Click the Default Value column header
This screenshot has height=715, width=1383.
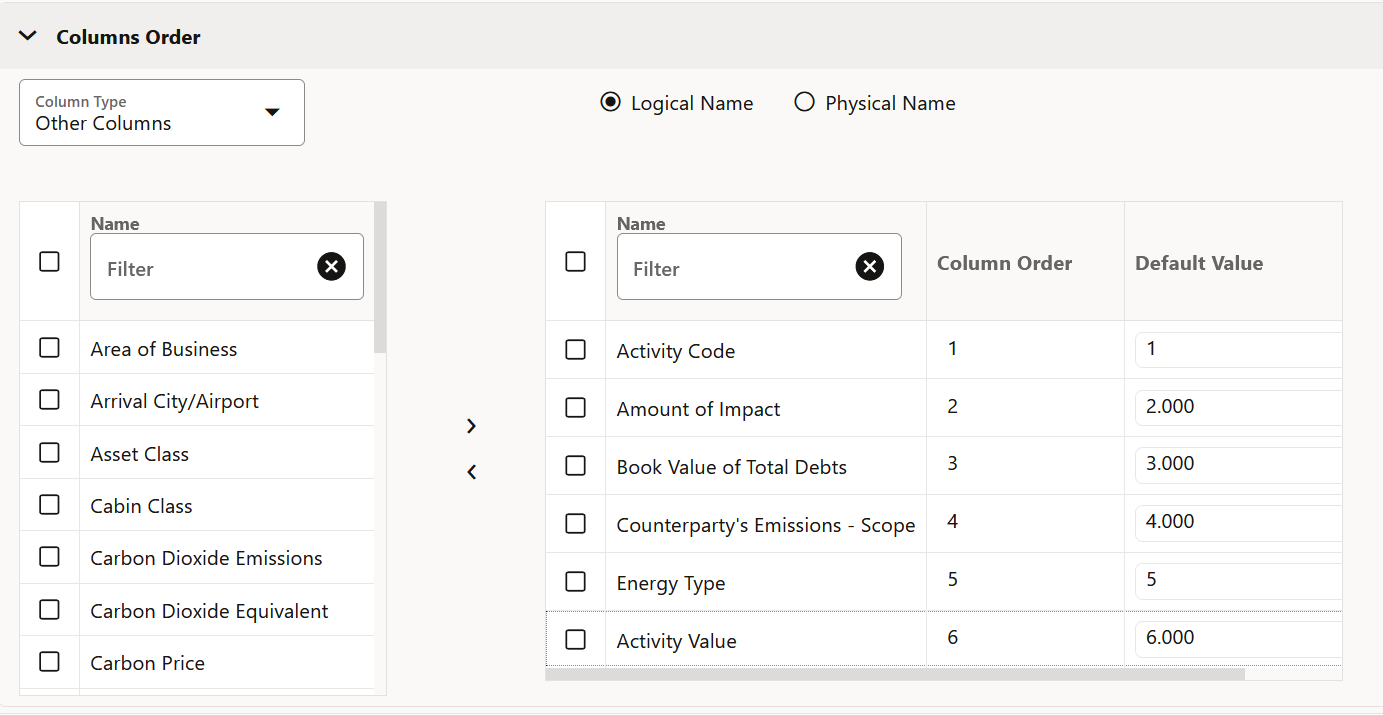[1198, 263]
